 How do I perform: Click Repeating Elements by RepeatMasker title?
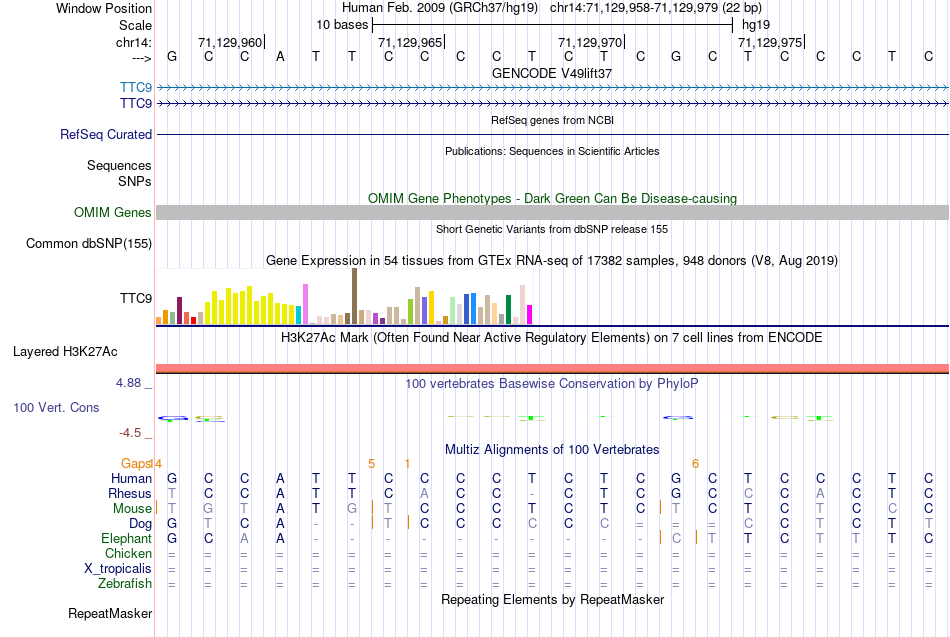(552, 599)
